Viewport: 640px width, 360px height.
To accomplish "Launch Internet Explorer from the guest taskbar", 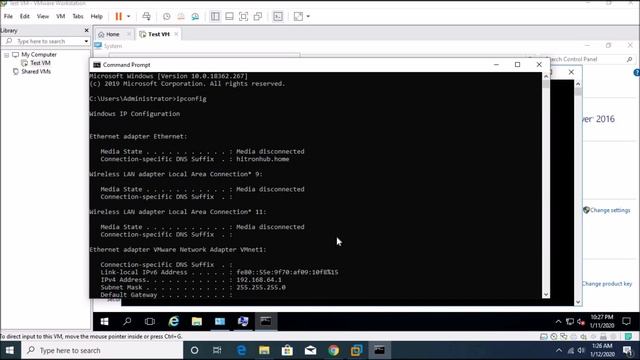I will point(174,322).
